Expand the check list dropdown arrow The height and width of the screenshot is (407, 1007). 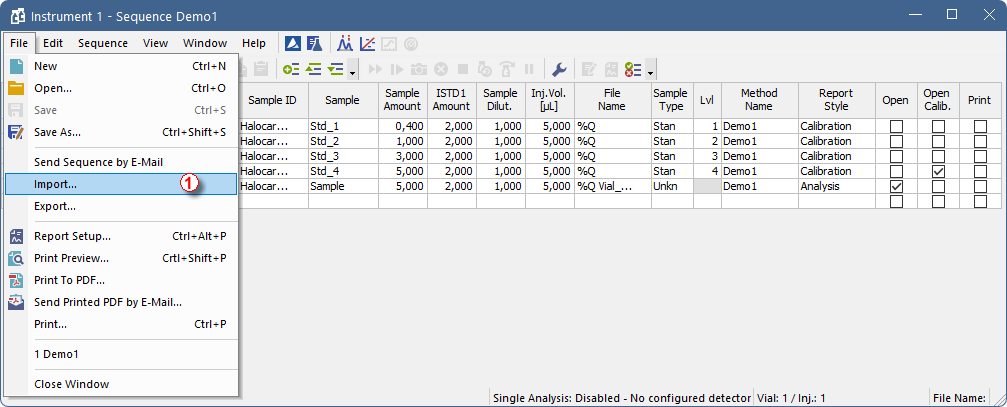[x=651, y=71]
